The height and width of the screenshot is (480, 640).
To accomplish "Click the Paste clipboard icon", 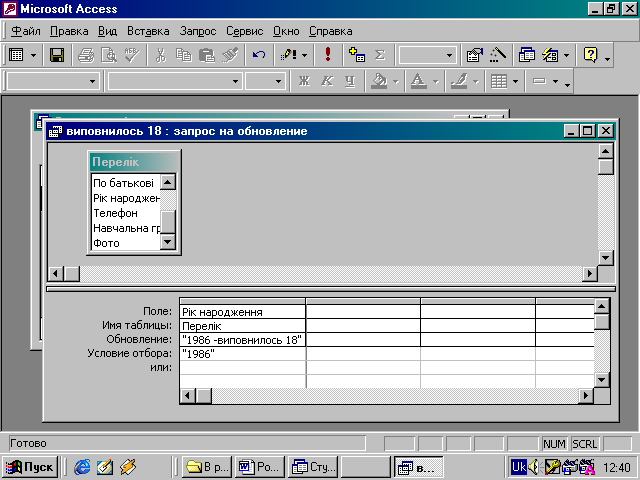I will [207, 55].
